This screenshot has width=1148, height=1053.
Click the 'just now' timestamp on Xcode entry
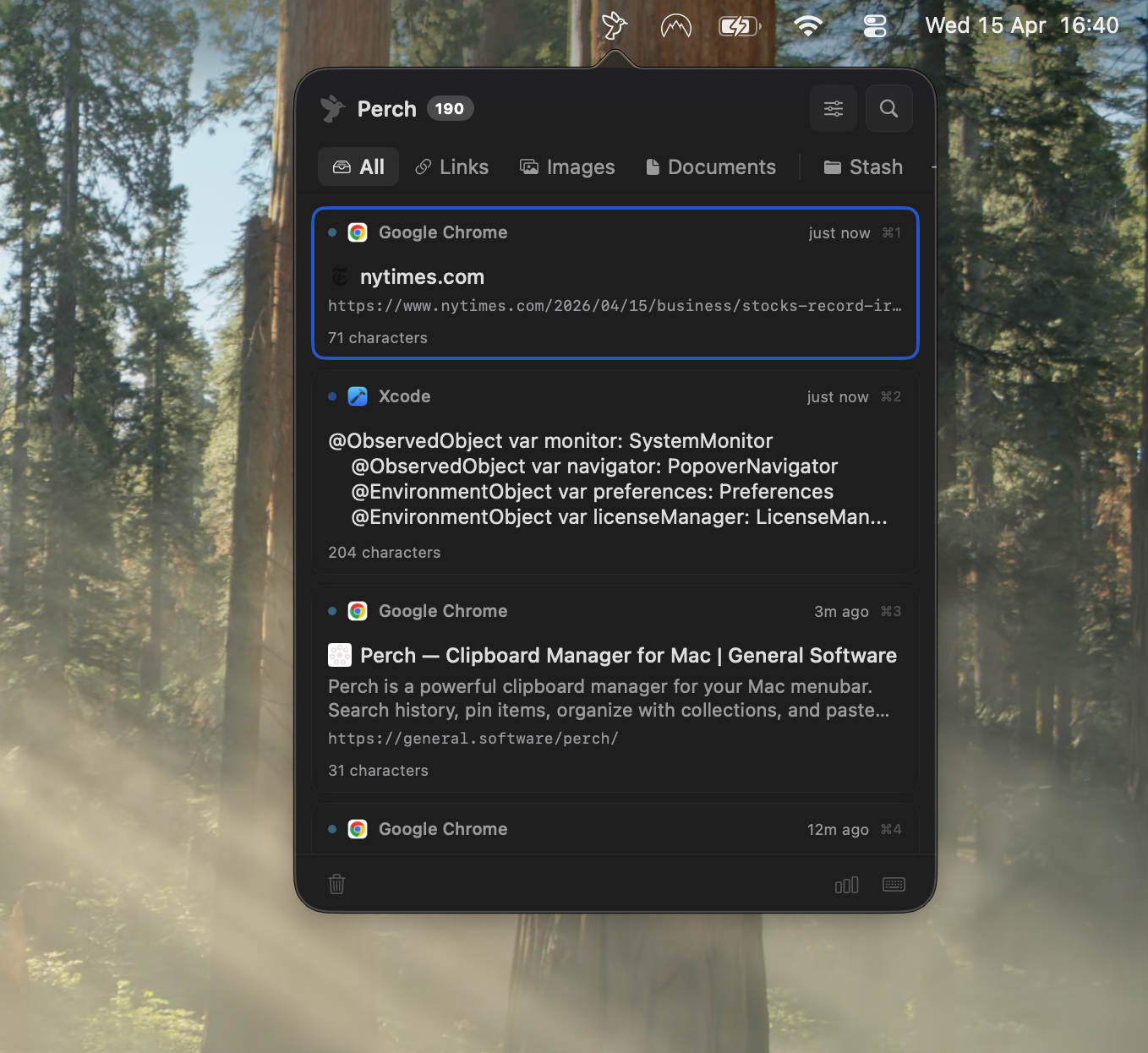point(838,397)
